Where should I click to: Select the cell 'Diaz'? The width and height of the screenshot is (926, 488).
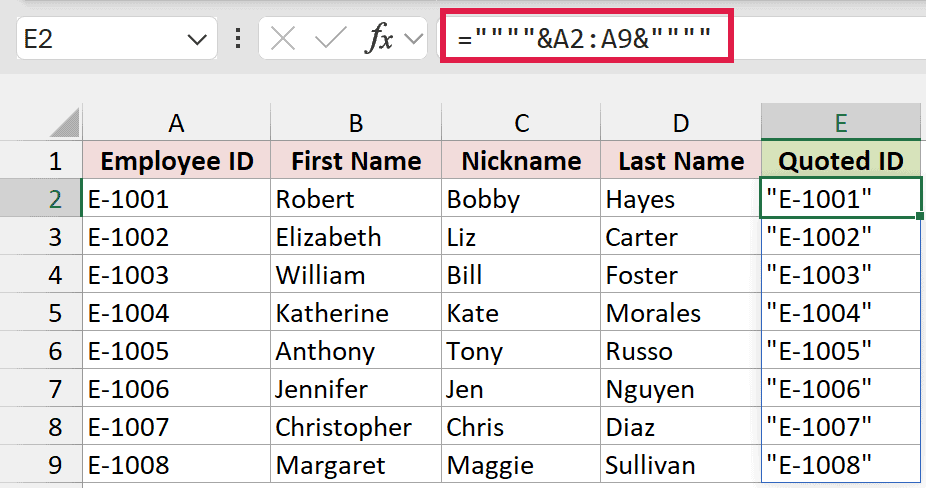pyautogui.click(x=681, y=426)
